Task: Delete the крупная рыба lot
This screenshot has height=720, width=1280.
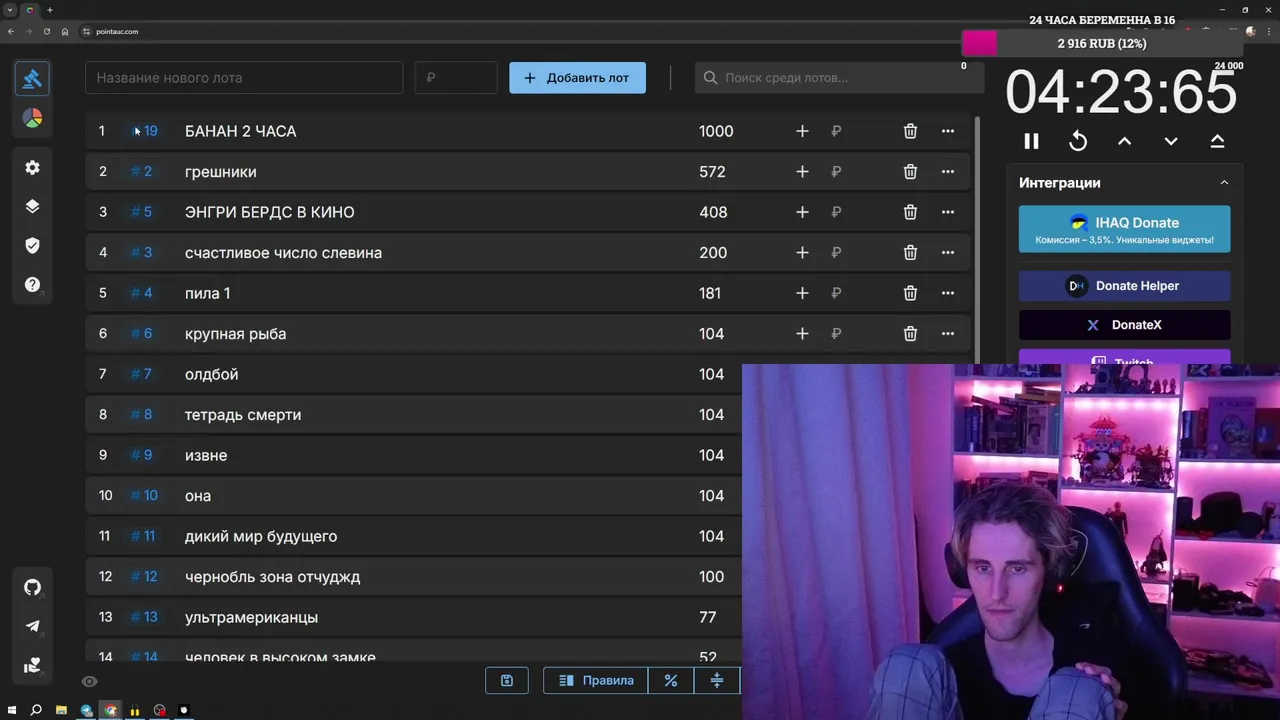Action: (910, 334)
